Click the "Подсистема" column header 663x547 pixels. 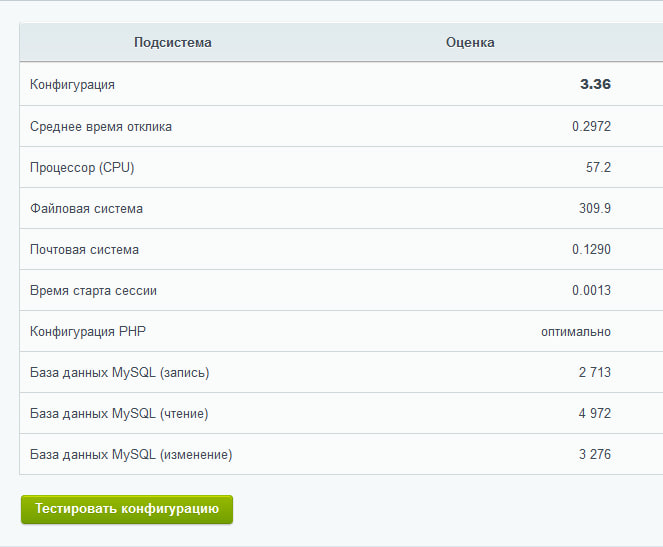click(x=172, y=43)
